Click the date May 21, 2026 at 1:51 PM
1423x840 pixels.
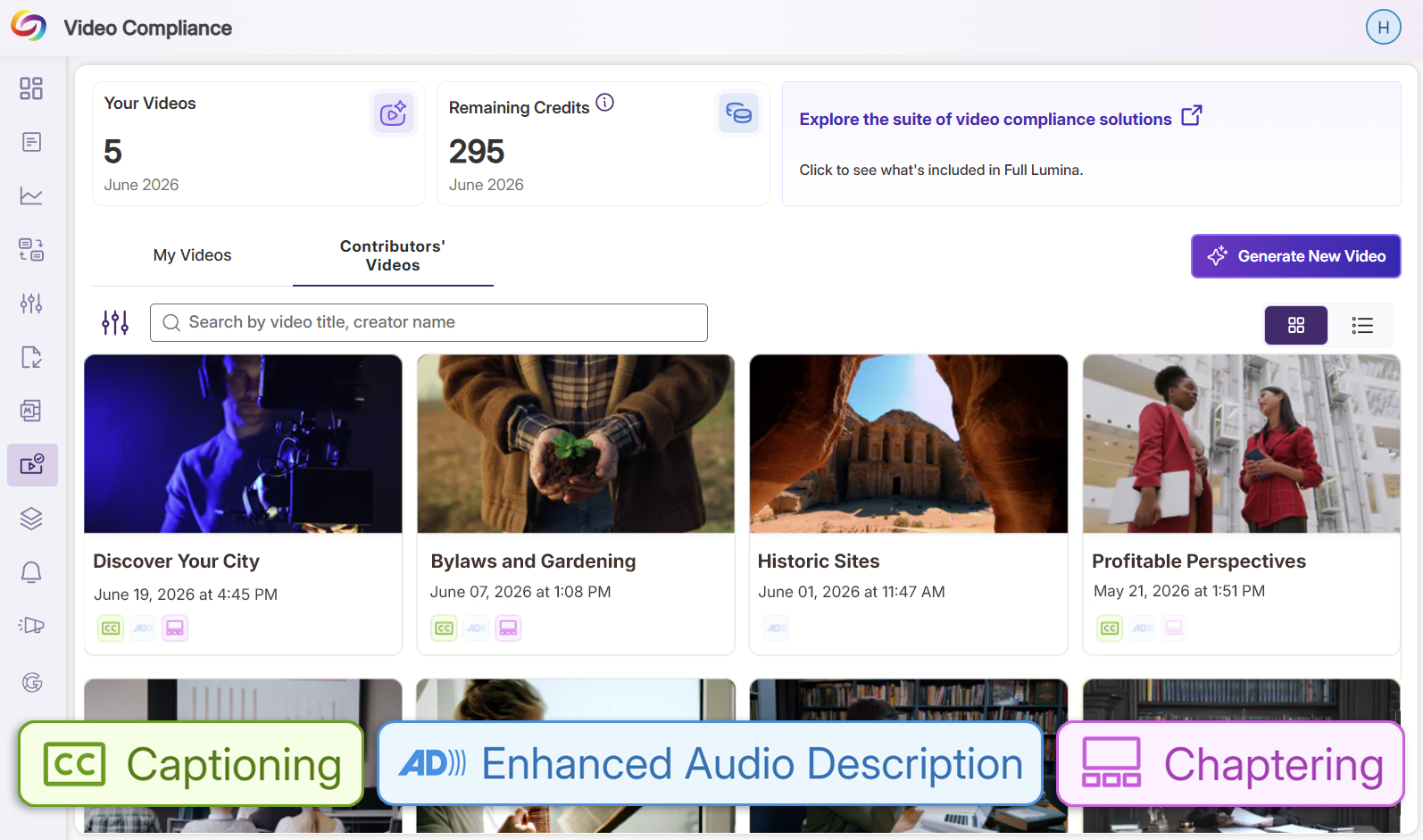point(1179,591)
